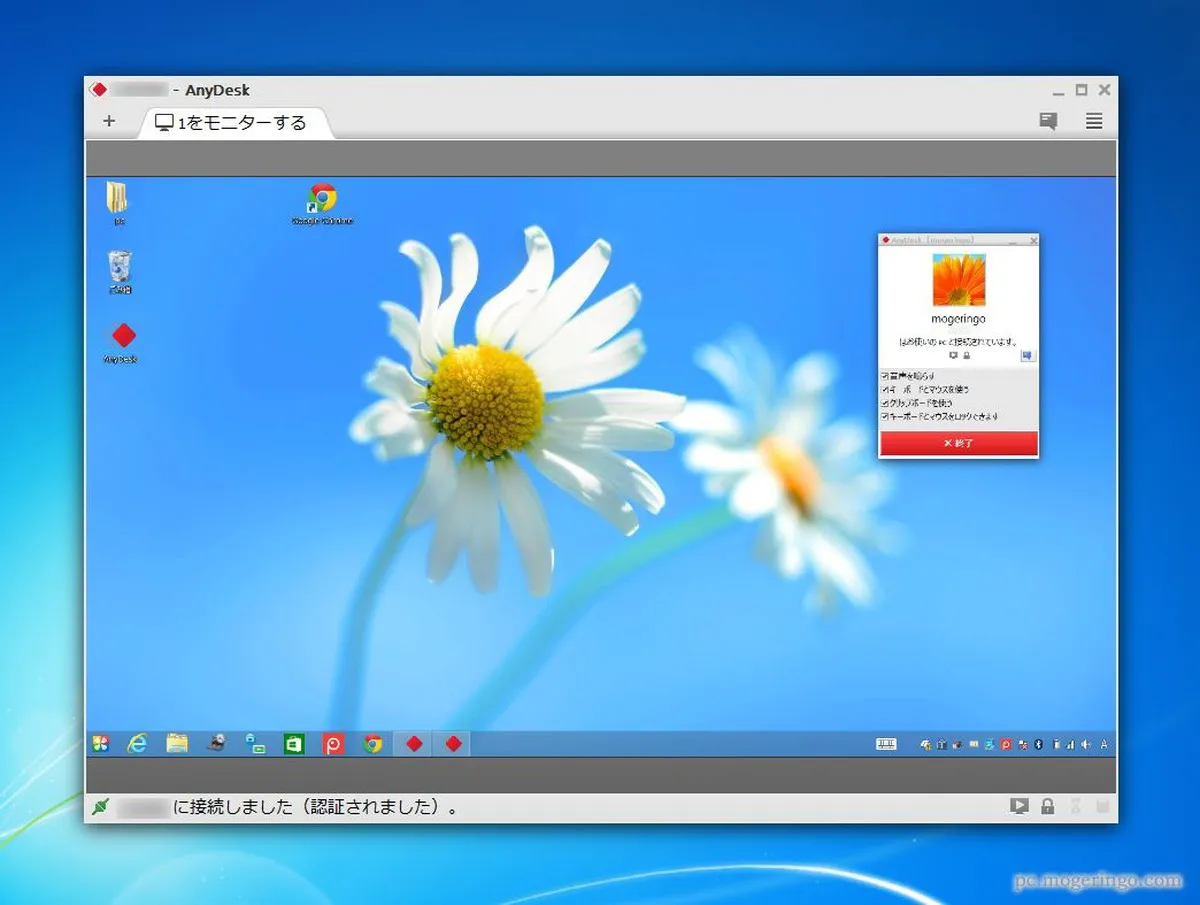The width and height of the screenshot is (1200, 905).
Task: Click the に接続しました status message
Action: coord(316,807)
